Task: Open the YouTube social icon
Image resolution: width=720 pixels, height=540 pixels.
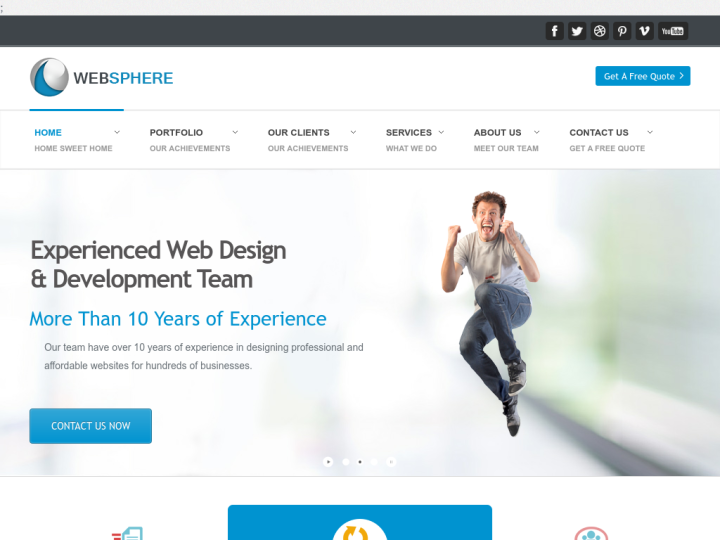Action: (673, 31)
